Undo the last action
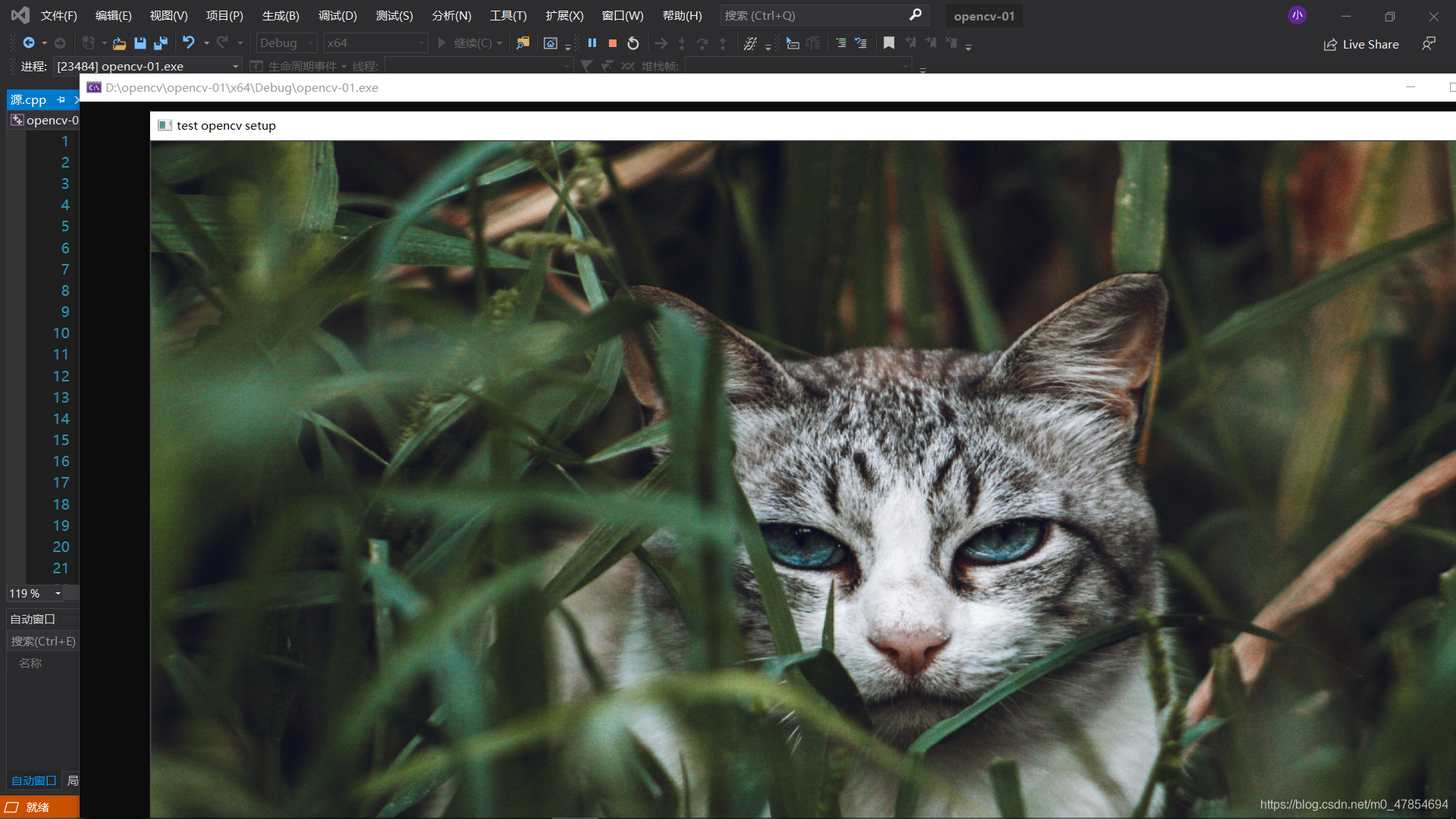This screenshot has width=1456, height=819. pos(189,43)
